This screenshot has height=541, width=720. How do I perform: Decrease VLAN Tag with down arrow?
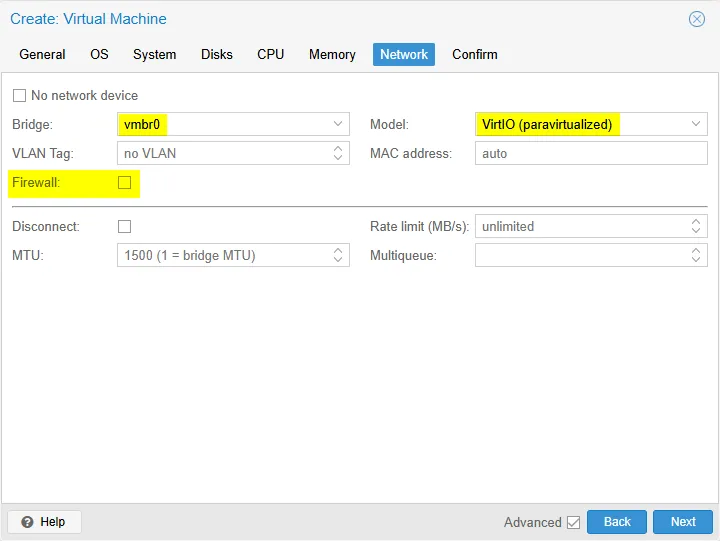(x=338, y=158)
